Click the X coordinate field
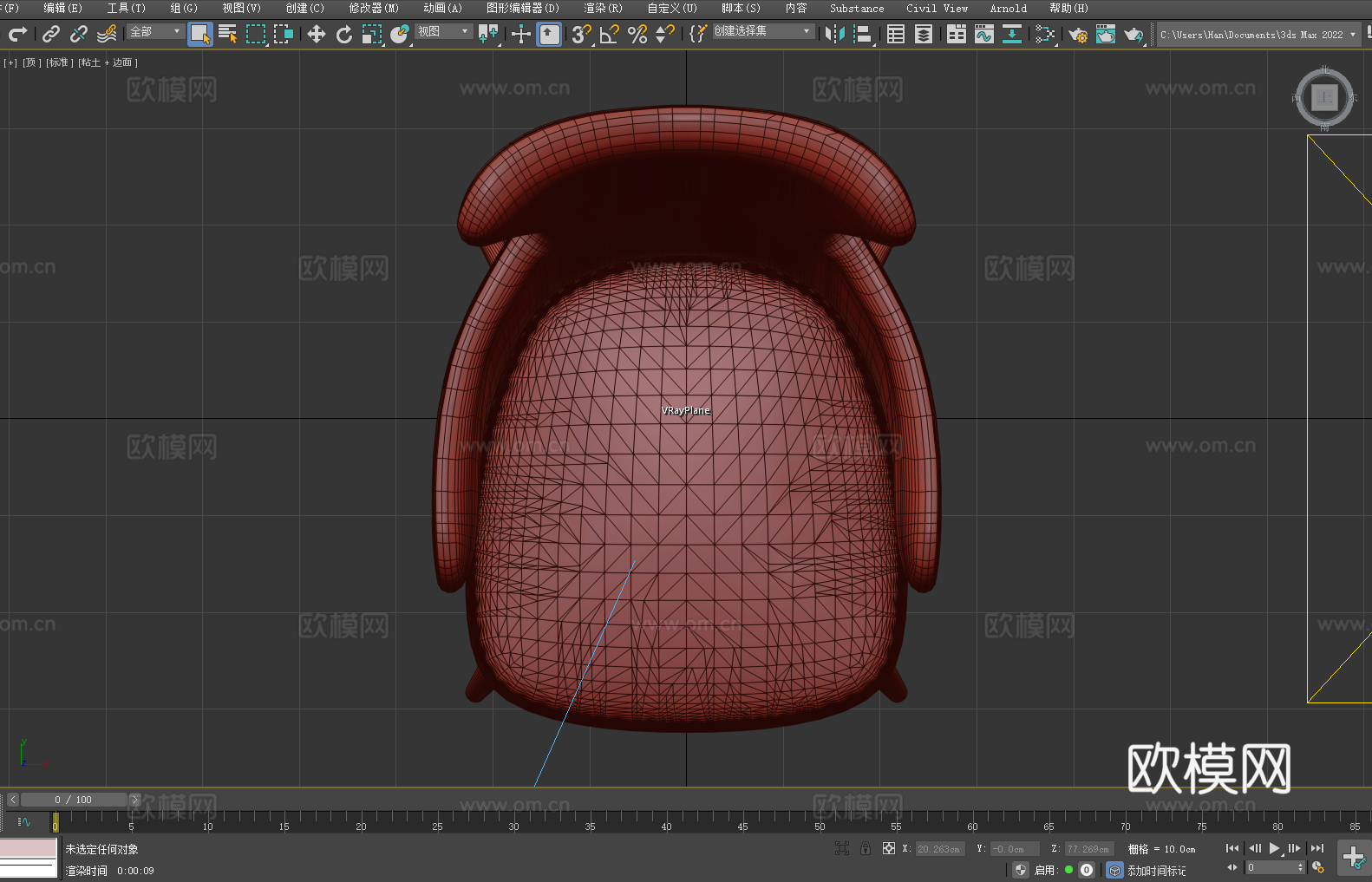This screenshot has width=1372, height=882. (939, 849)
